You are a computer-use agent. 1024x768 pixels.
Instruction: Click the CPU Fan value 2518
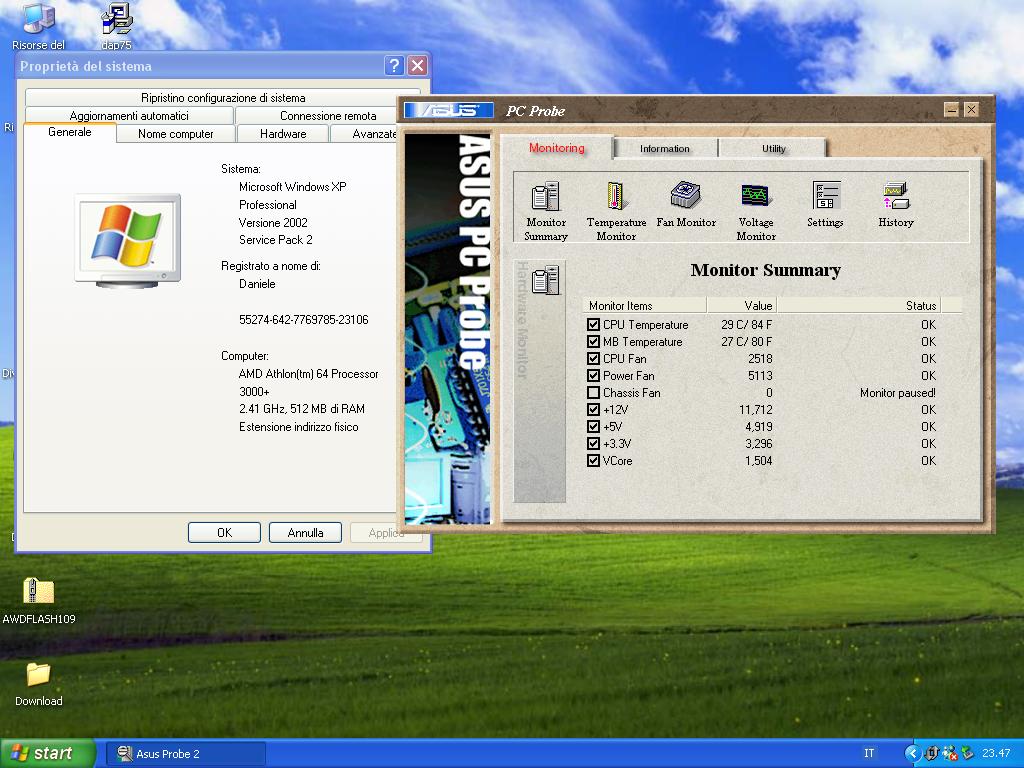tap(760, 359)
